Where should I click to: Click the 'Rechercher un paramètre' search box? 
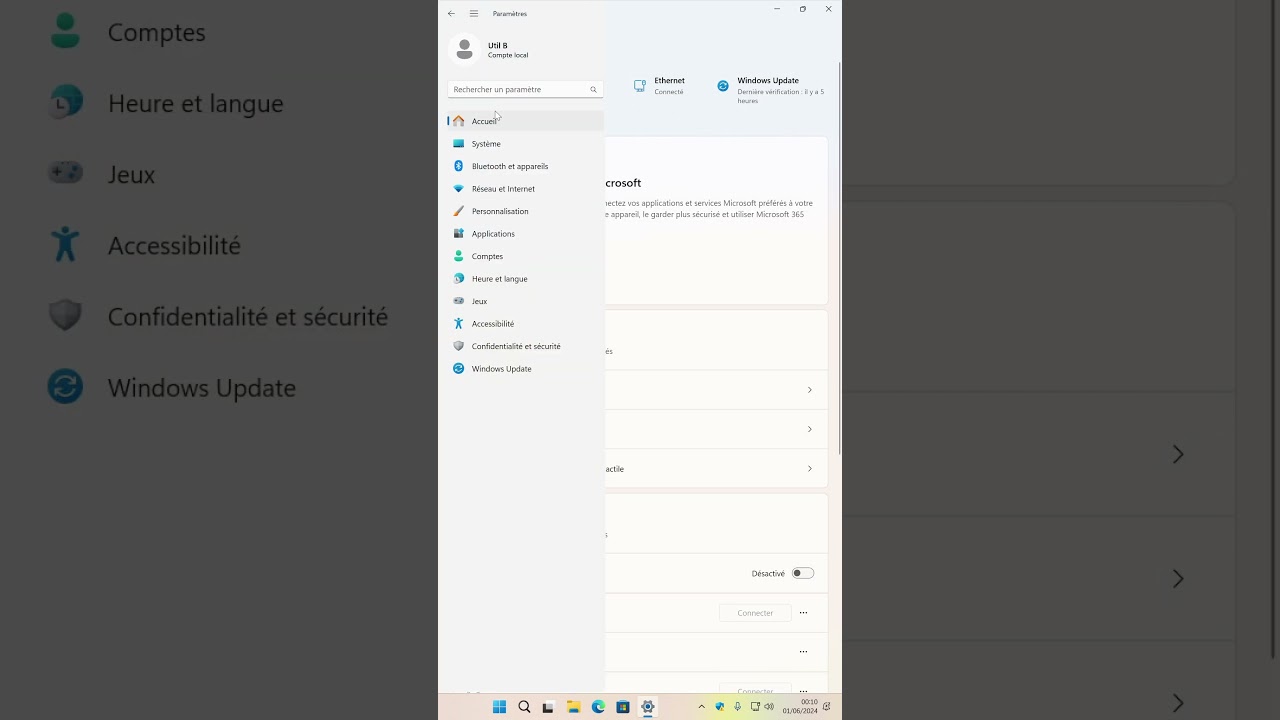(525, 89)
